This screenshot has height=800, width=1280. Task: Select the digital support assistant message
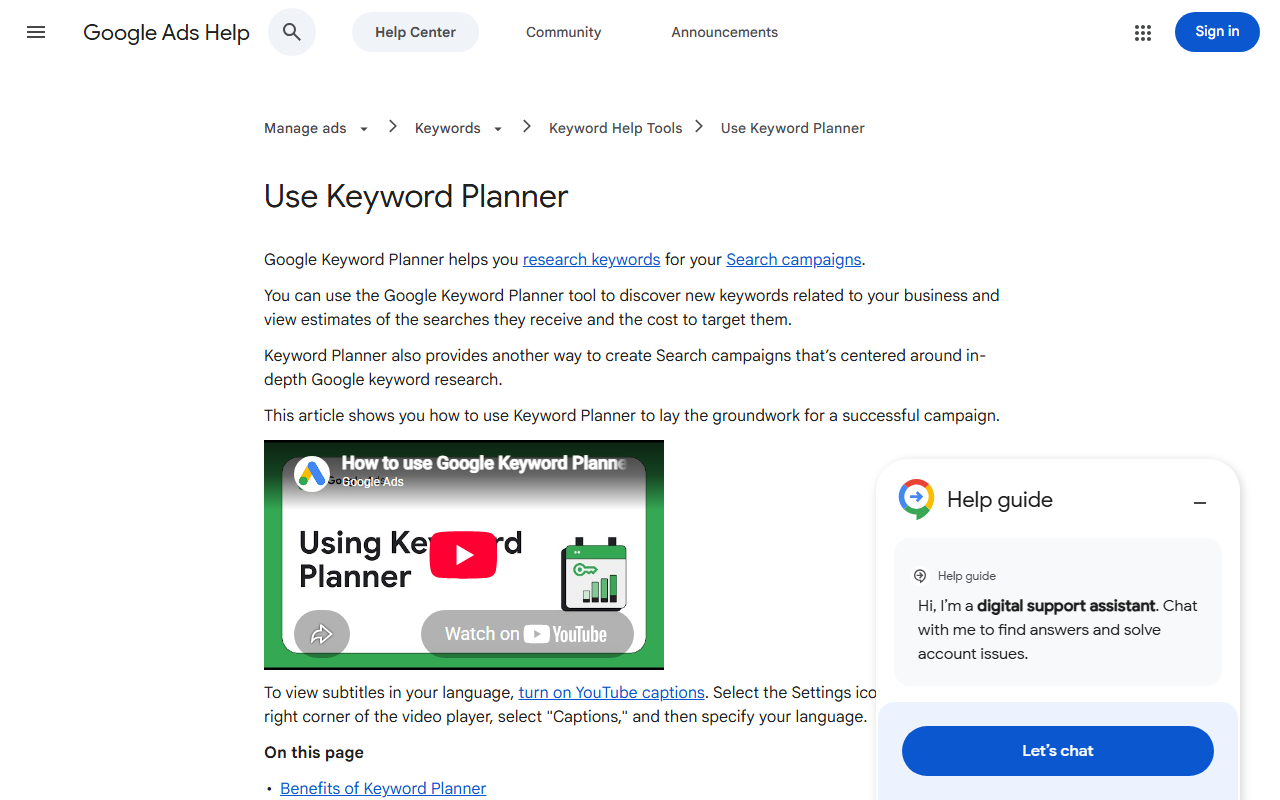tap(1058, 612)
